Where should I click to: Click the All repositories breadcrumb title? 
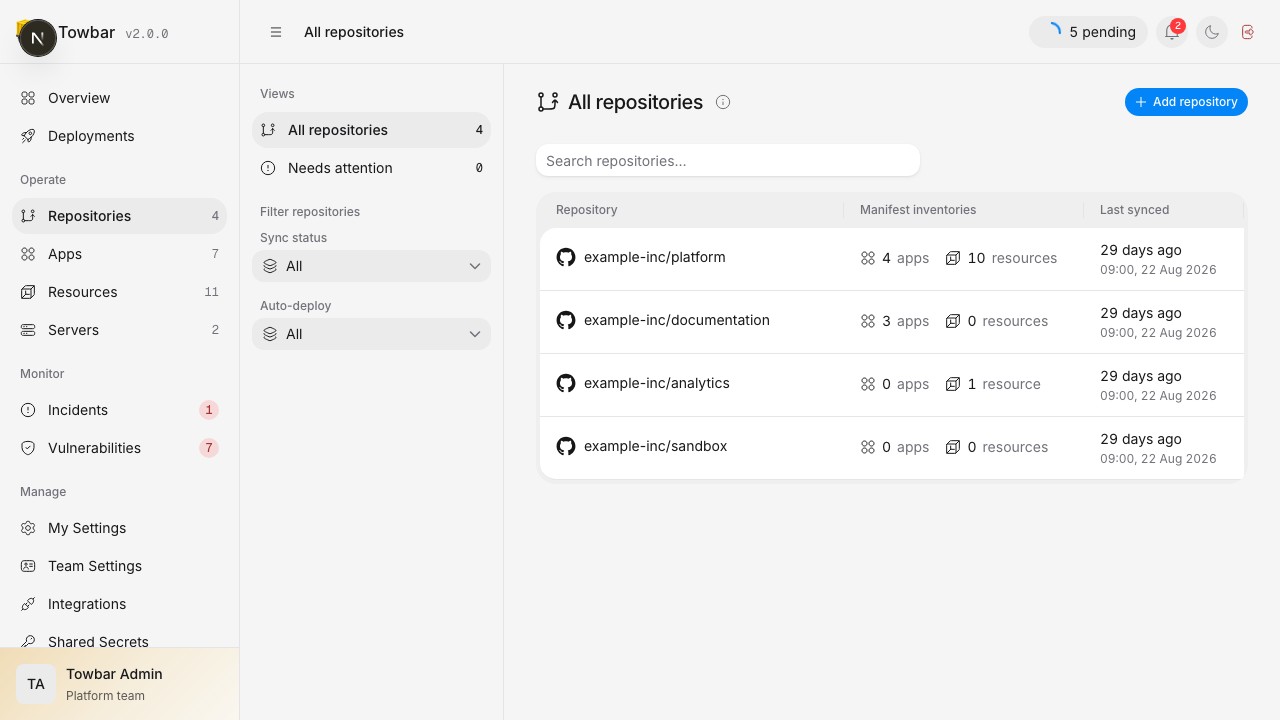[354, 32]
